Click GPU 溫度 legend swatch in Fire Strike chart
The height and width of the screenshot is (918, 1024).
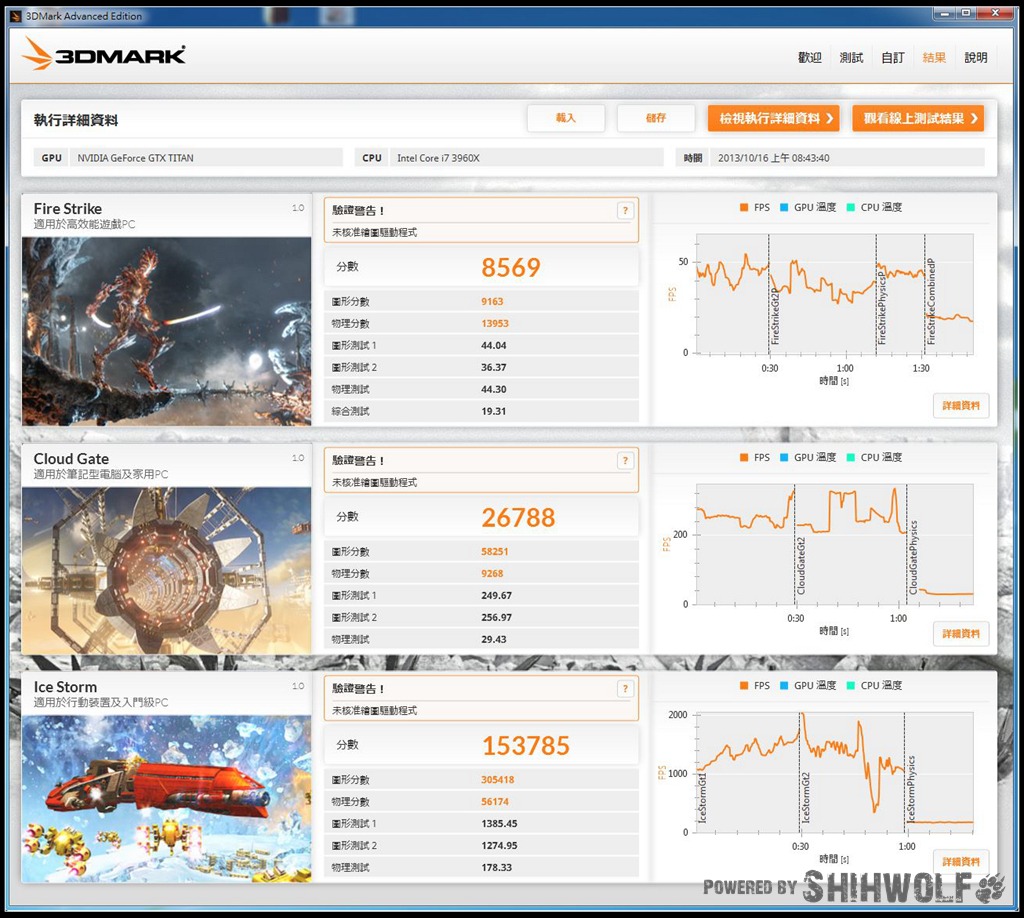(x=784, y=208)
